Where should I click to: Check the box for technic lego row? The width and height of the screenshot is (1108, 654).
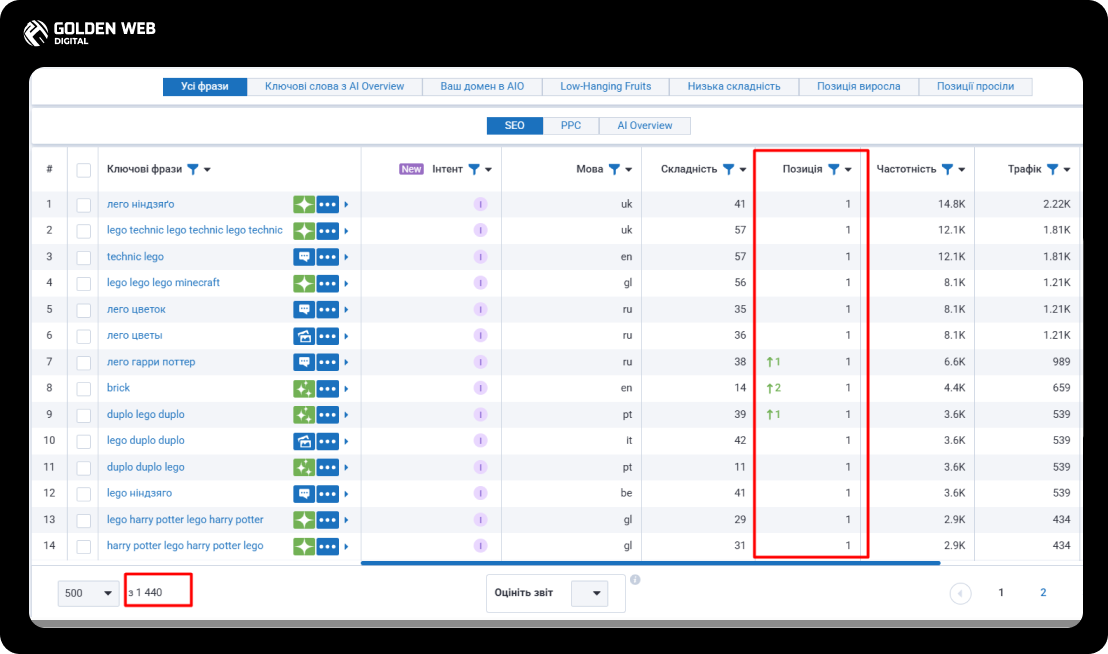coord(83,258)
